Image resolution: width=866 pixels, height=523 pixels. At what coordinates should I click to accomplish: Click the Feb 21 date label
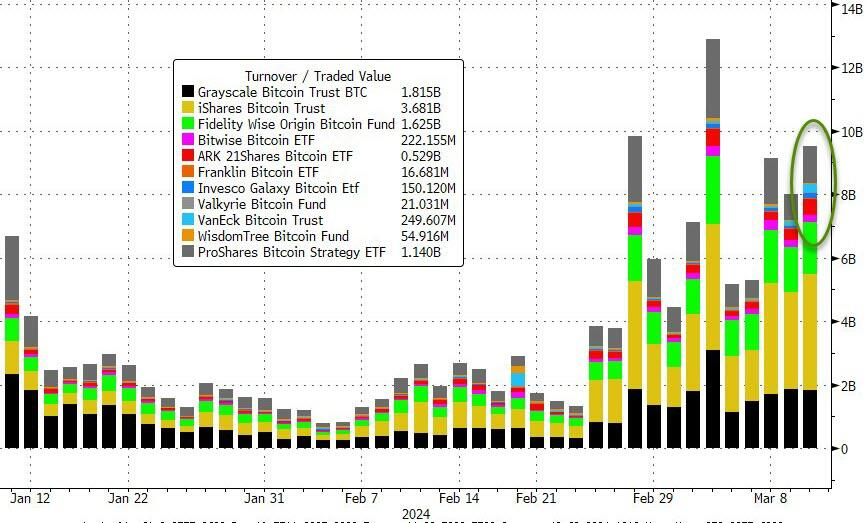pos(536,498)
